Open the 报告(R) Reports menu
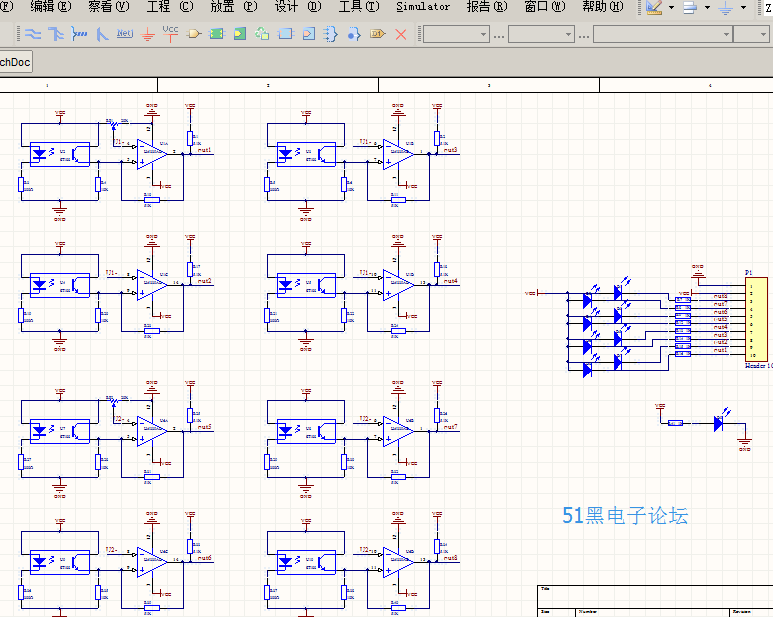The image size is (773, 617). (487, 6)
